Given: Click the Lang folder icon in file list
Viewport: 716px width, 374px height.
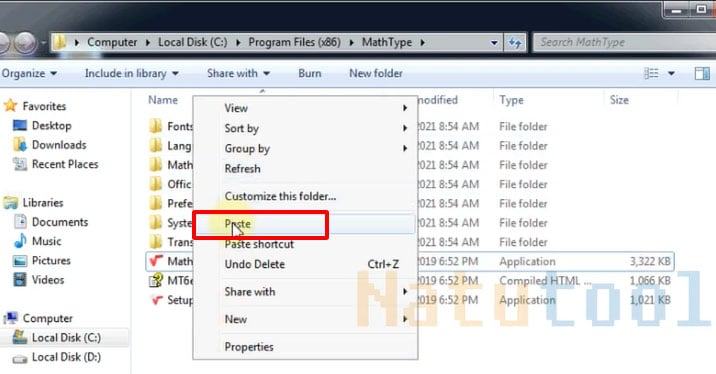Looking at the screenshot, I should (x=156, y=146).
